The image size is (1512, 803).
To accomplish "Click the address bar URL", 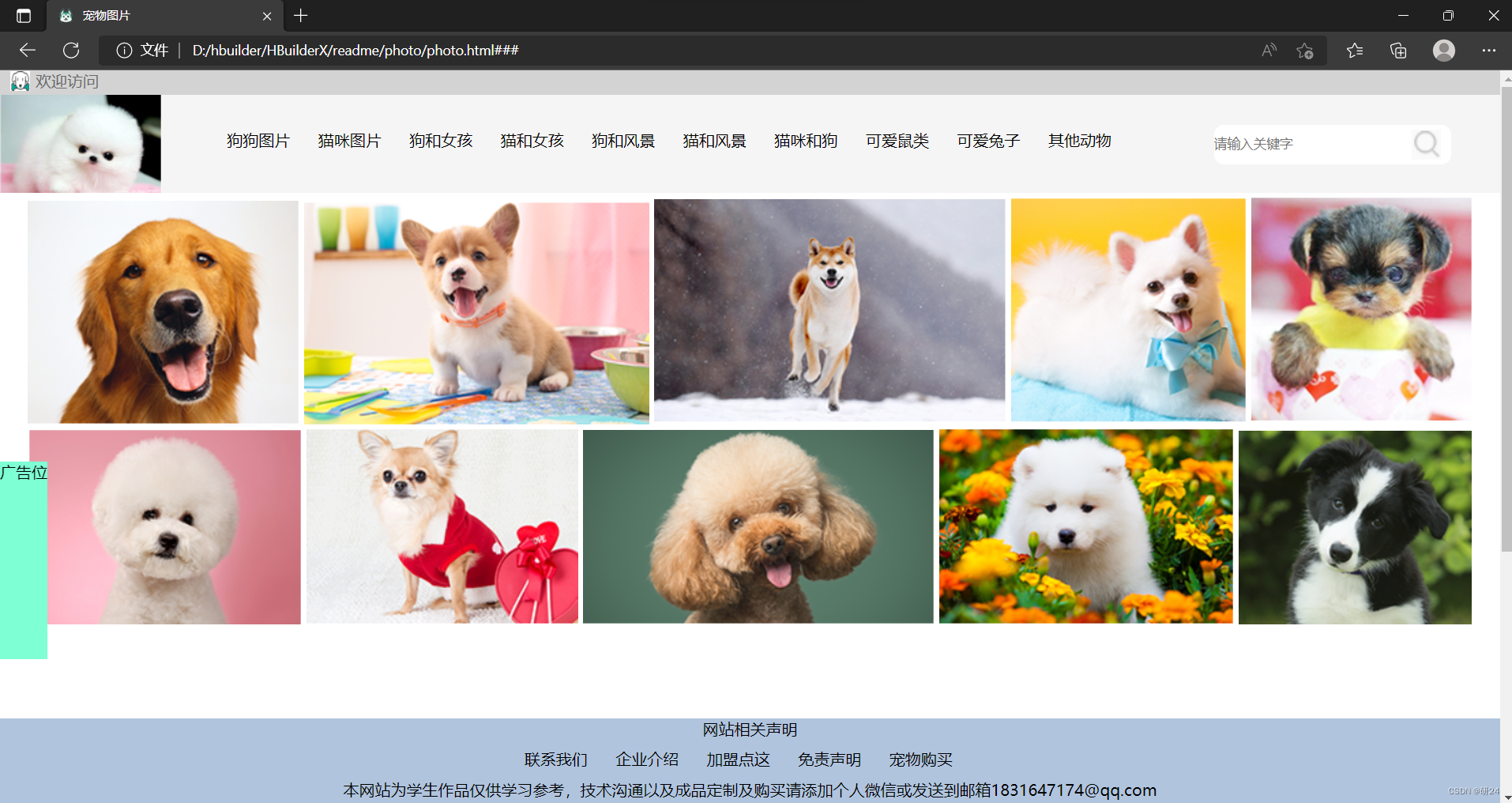I will [355, 51].
